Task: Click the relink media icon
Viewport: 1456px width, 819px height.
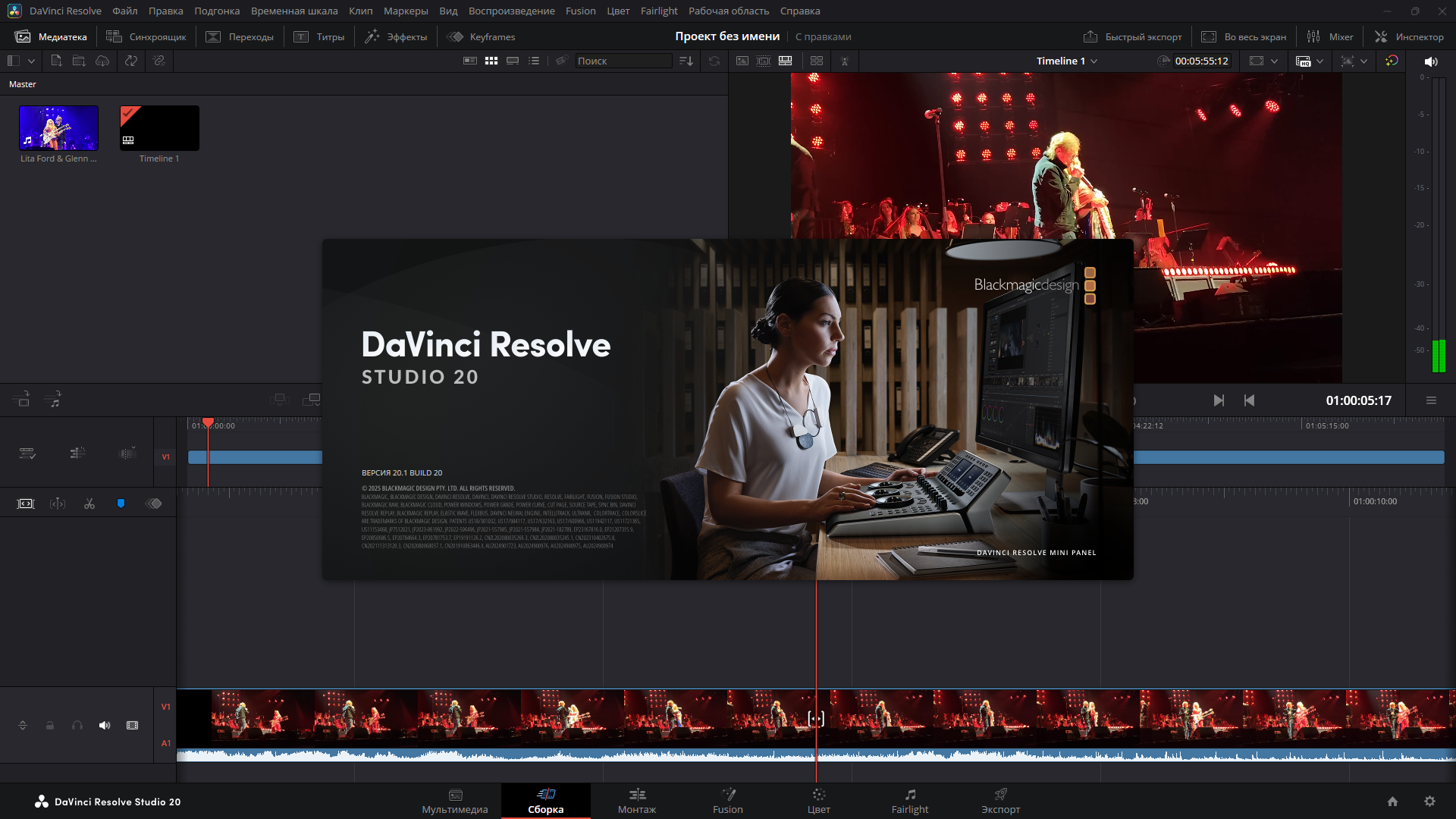Action: 159,61
